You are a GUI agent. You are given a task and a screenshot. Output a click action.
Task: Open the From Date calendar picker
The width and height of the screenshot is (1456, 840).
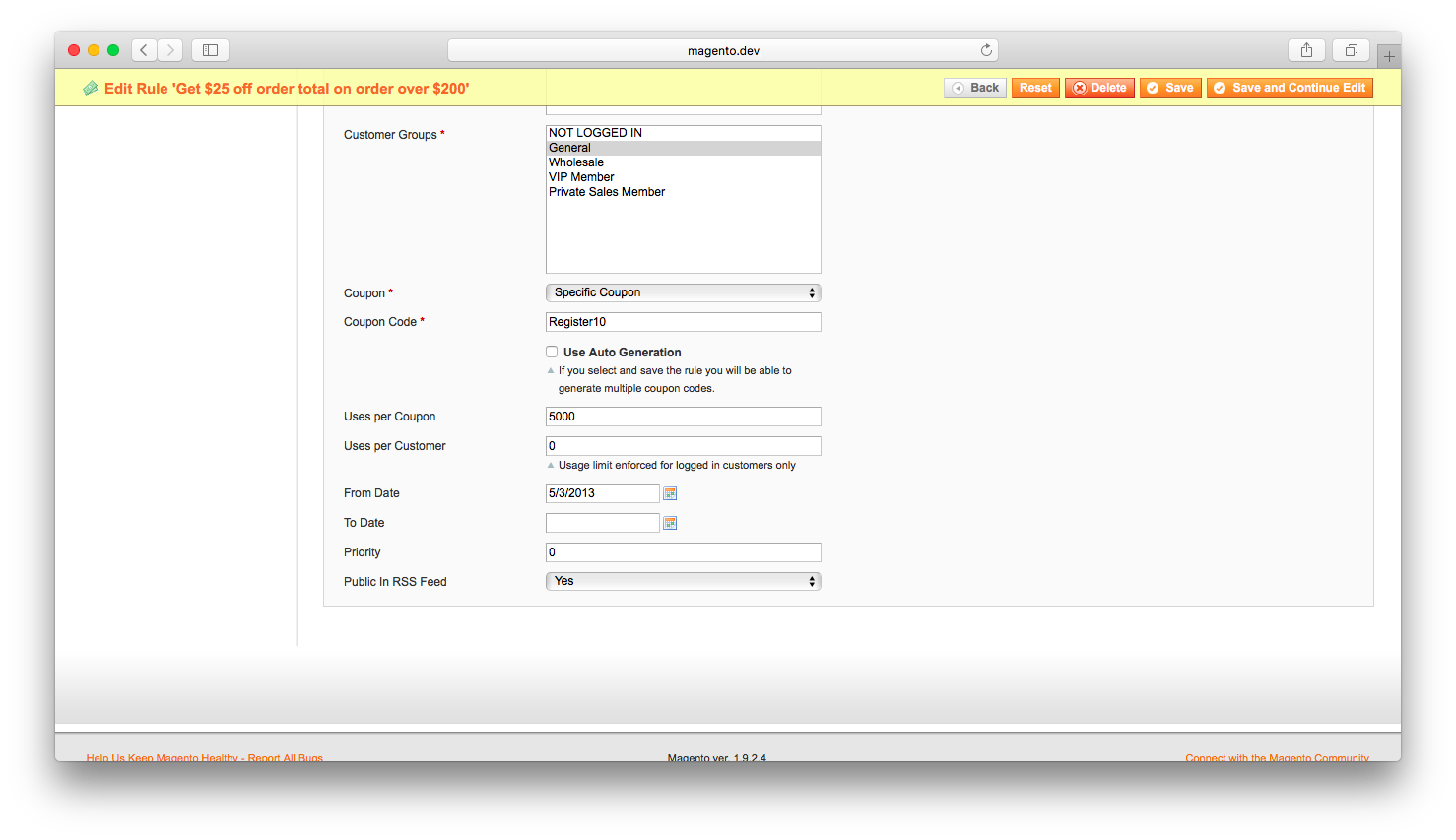pyautogui.click(x=670, y=493)
